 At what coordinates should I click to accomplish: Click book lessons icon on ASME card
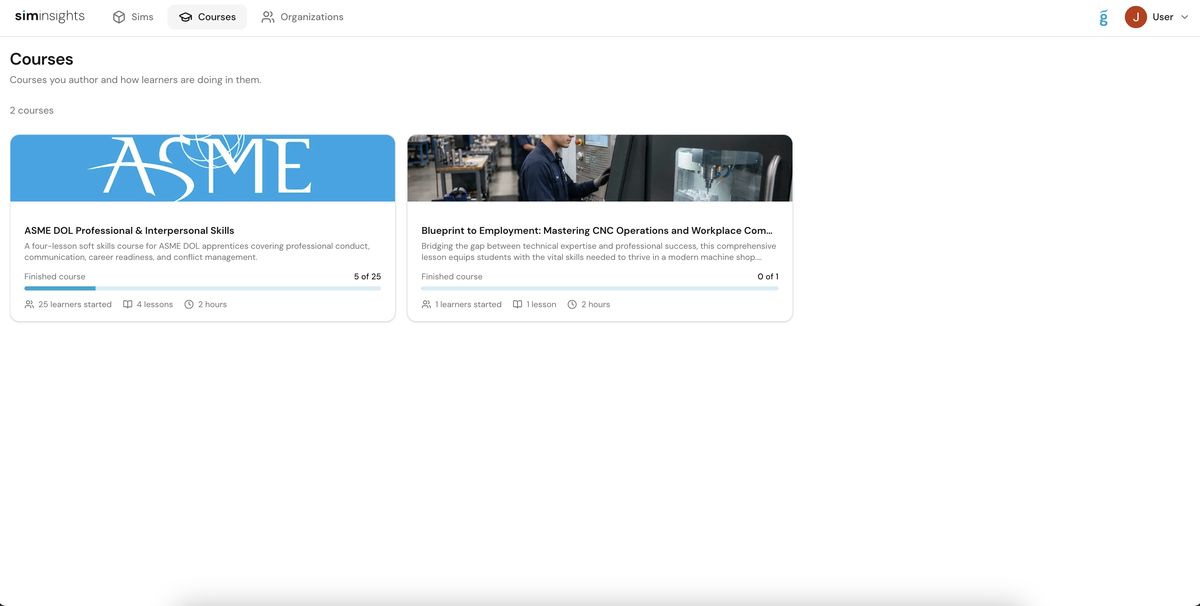coord(128,304)
